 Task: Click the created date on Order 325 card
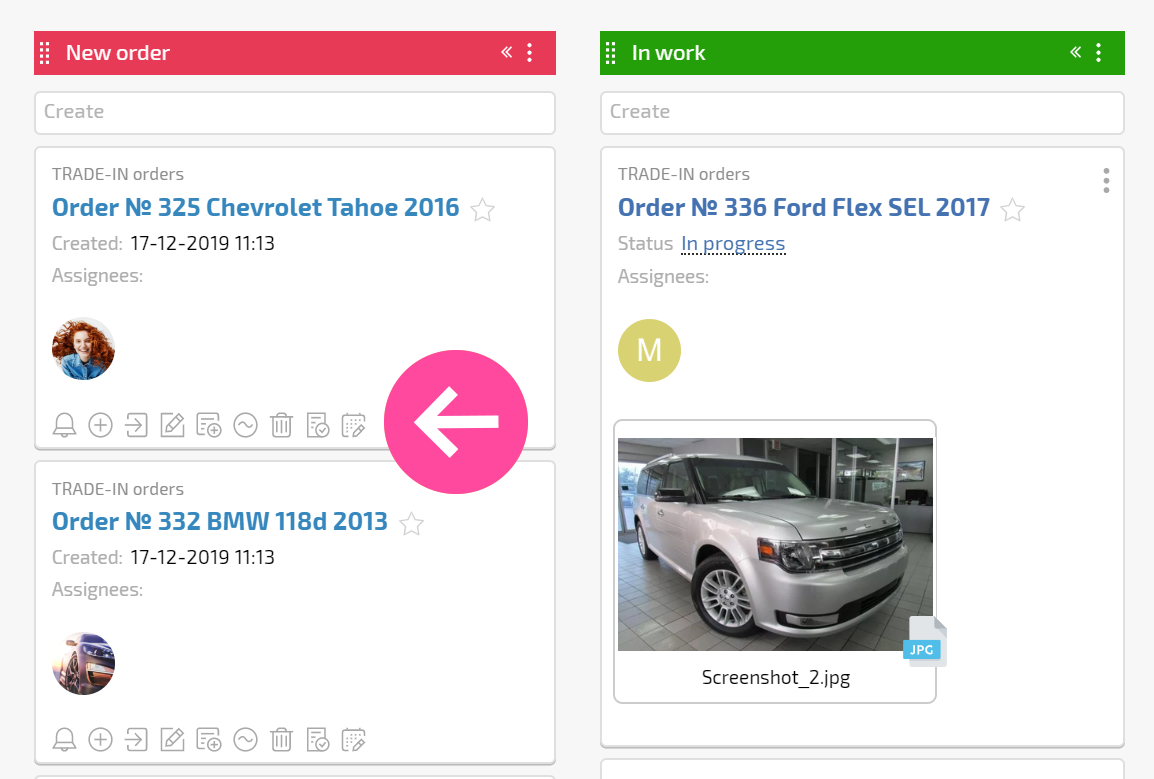coord(202,244)
